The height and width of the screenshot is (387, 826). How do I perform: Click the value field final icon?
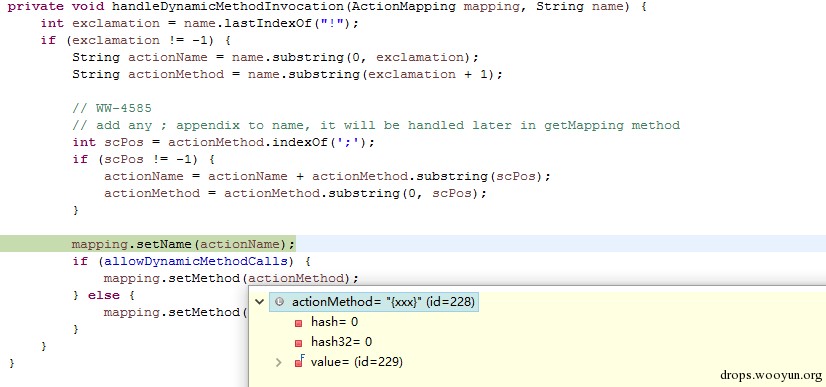pyautogui.click(x=299, y=362)
